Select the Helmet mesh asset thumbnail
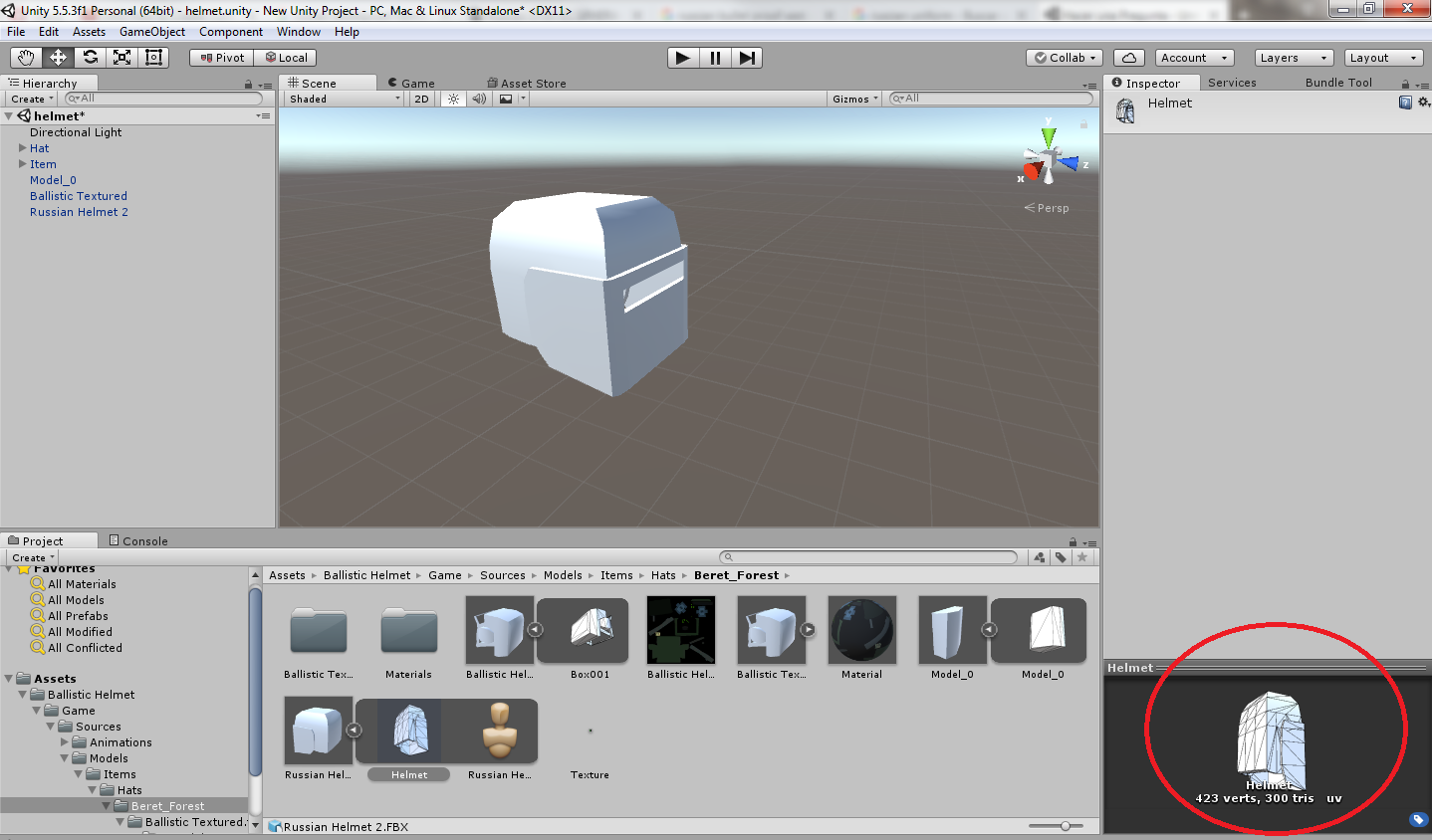 point(409,730)
